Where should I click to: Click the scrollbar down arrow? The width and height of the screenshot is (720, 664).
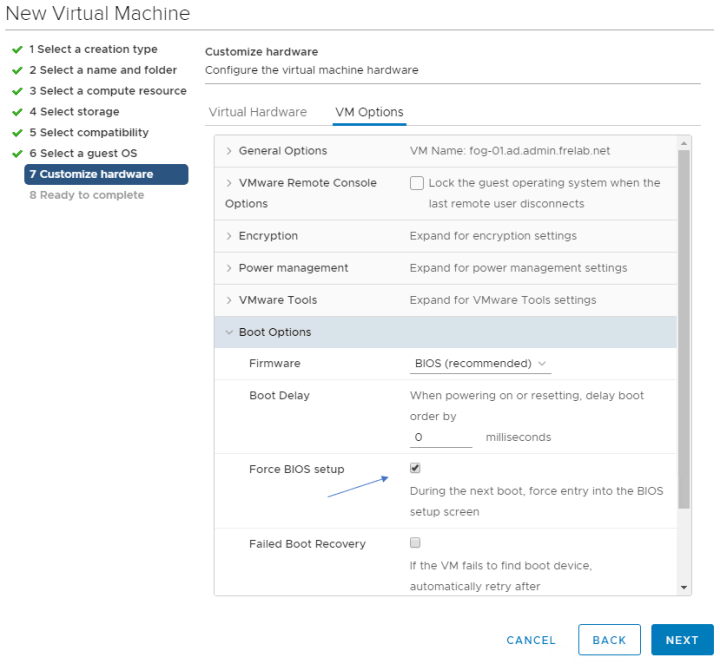[684, 587]
